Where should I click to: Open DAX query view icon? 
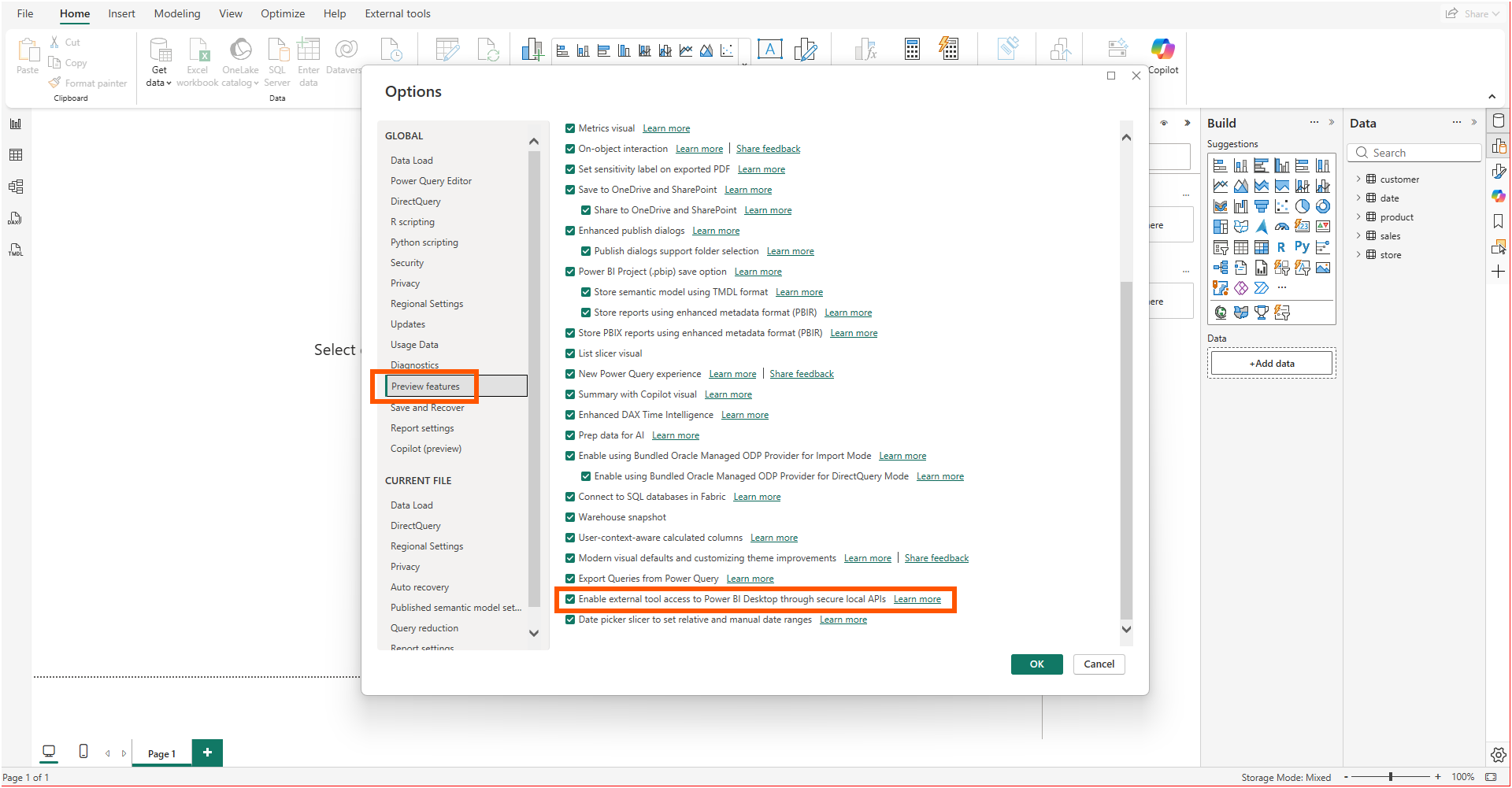16,218
